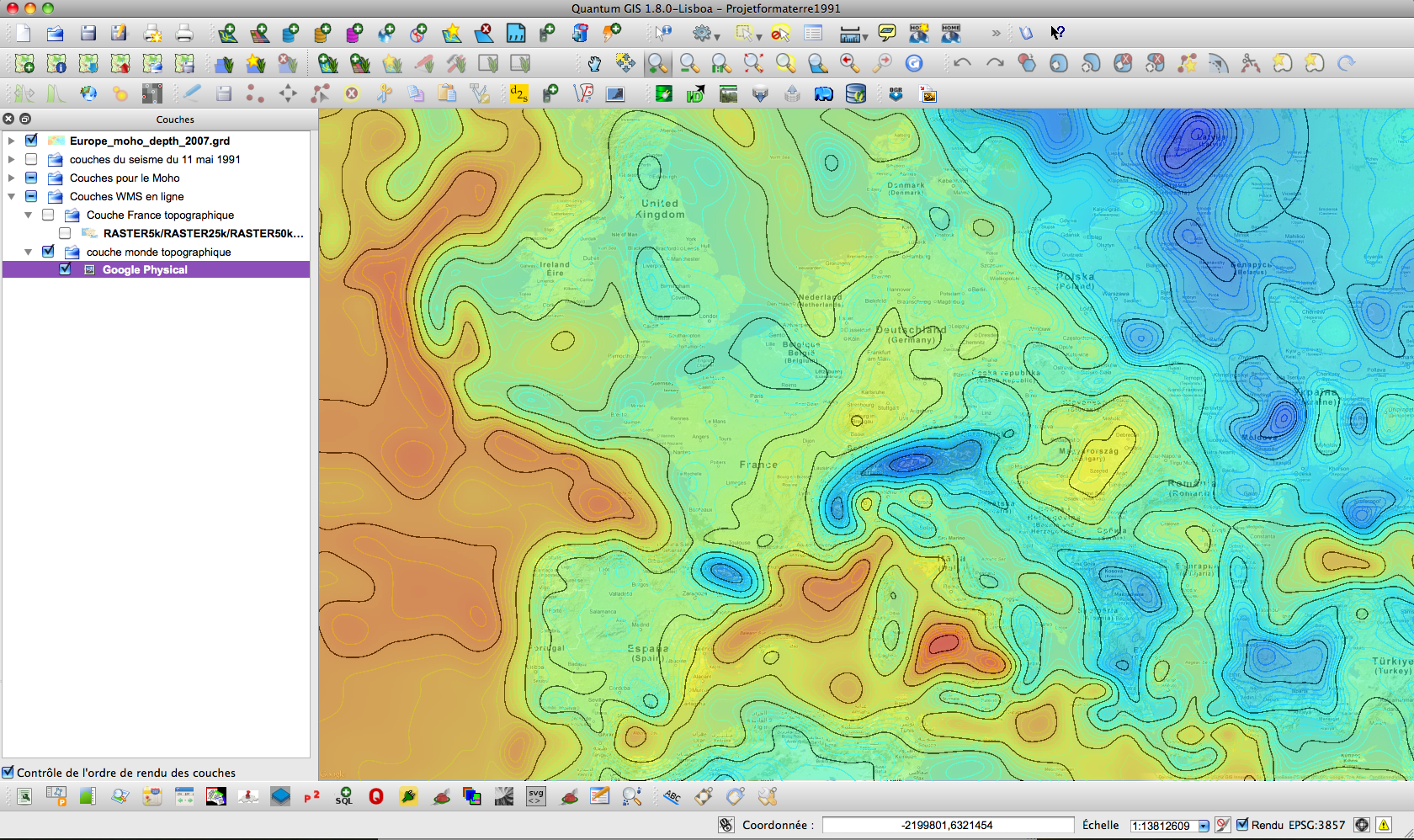
Task: Open the attribute table icon
Action: [813, 34]
